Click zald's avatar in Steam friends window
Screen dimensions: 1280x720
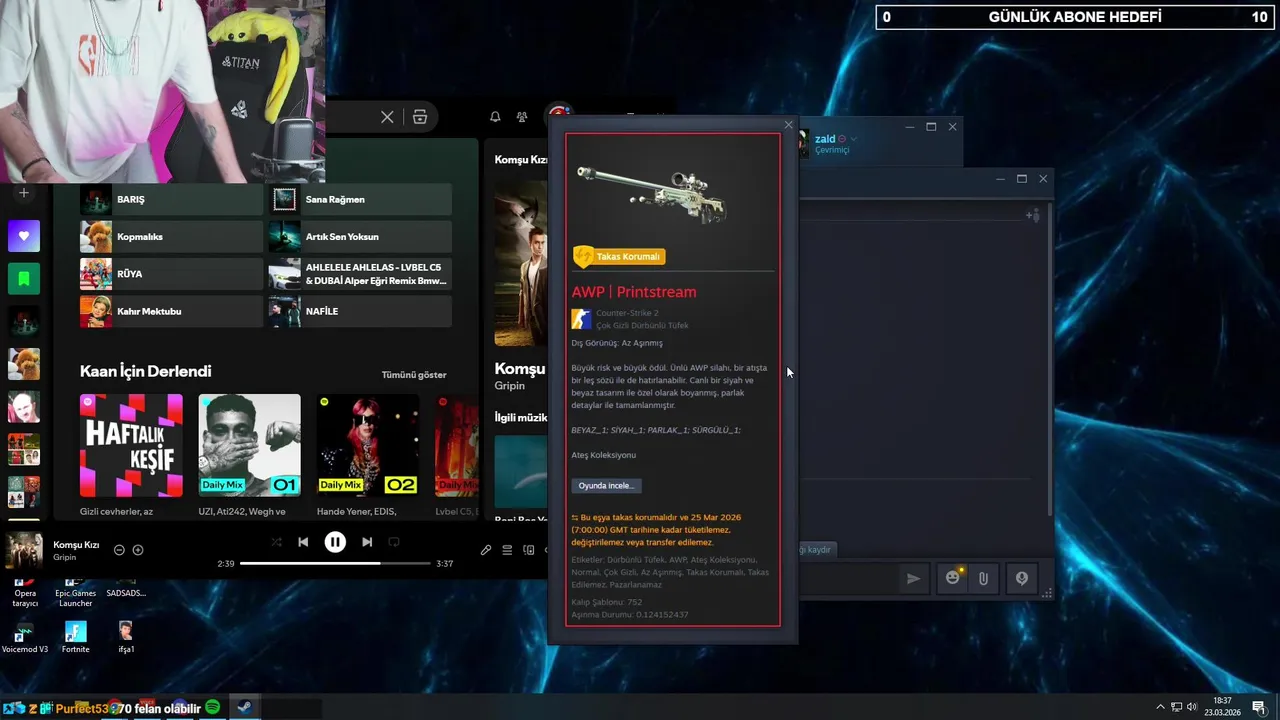click(802, 144)
